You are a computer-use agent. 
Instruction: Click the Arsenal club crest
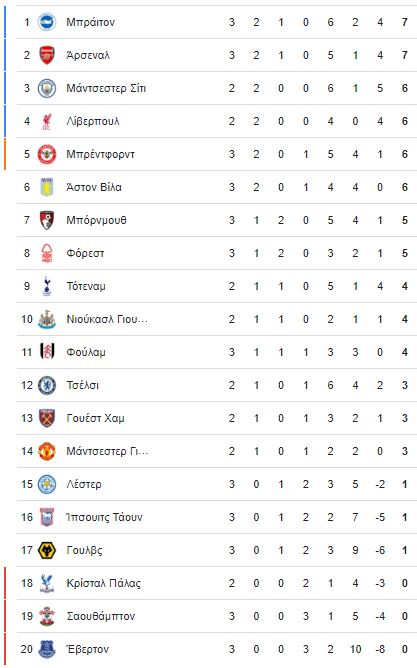click(x=47, y=55)
